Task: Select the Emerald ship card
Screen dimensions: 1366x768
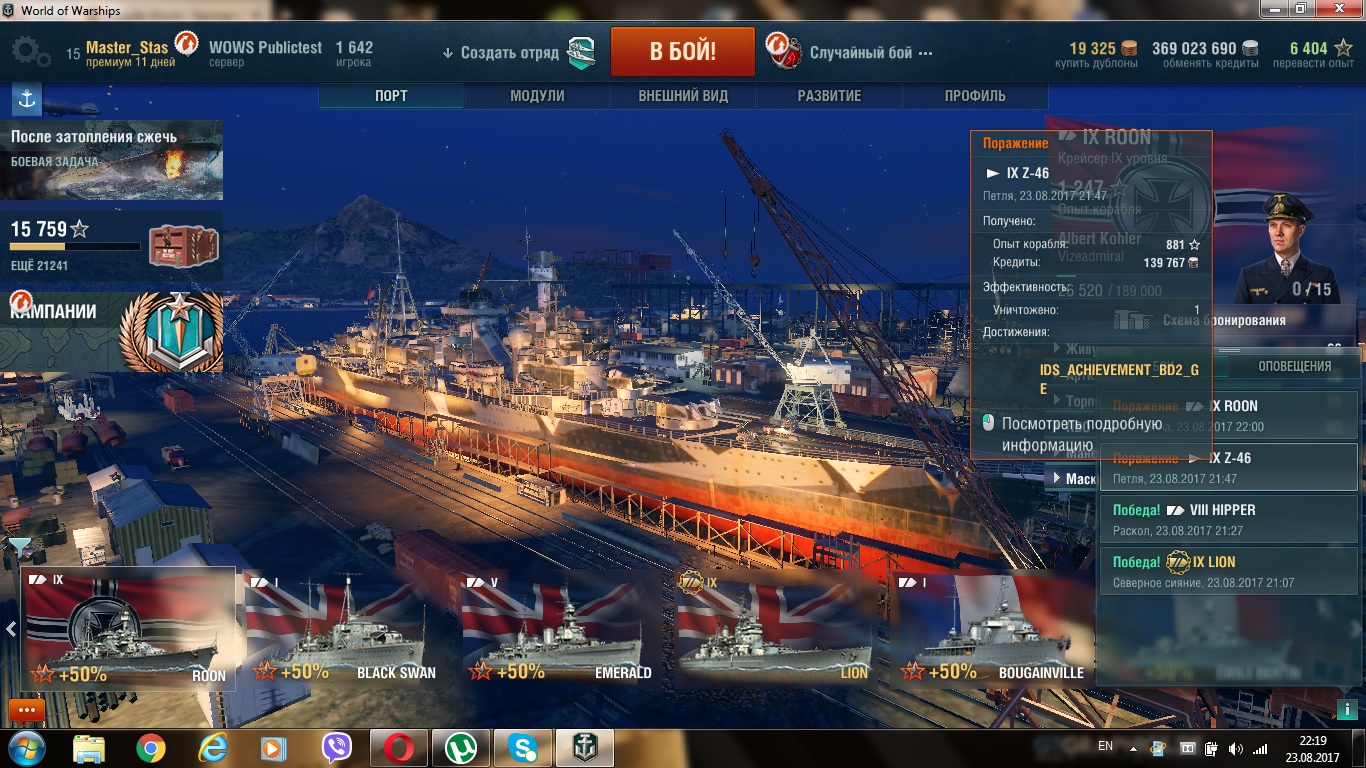Action: click(559, 628)
